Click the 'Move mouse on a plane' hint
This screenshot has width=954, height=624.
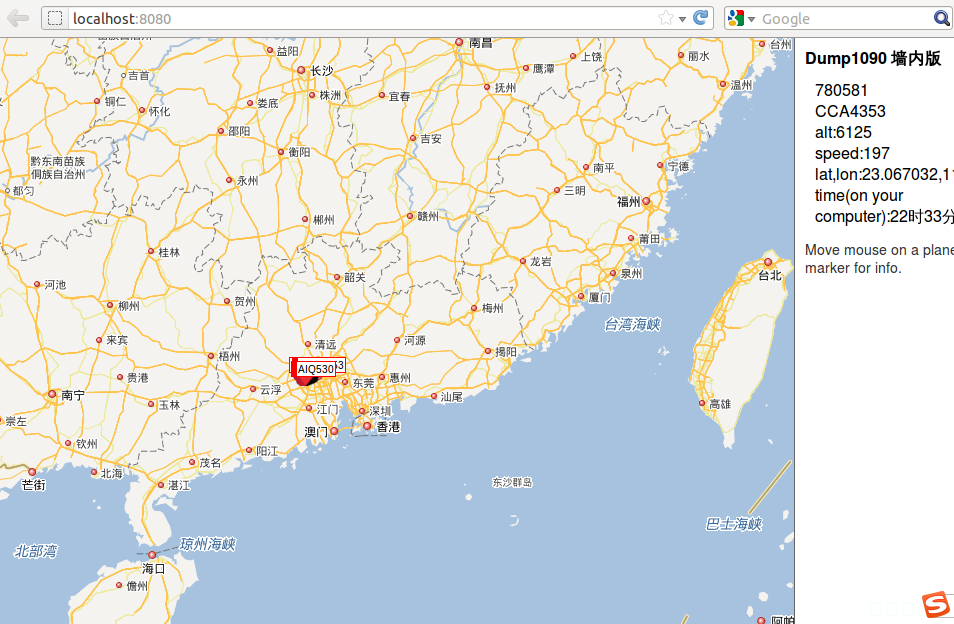[879, 259]
